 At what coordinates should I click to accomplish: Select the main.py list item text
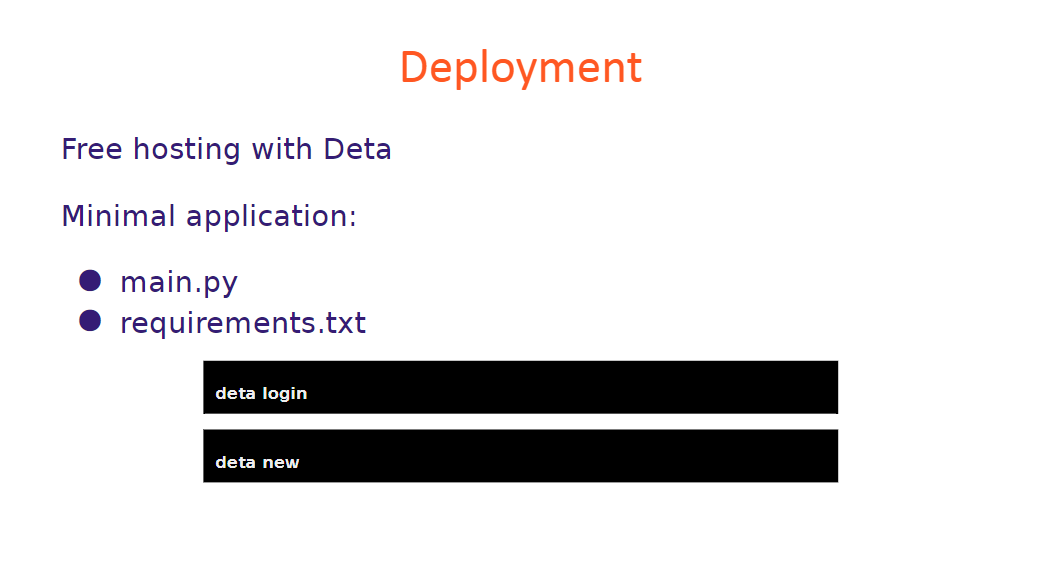click(x=178, y=283)
